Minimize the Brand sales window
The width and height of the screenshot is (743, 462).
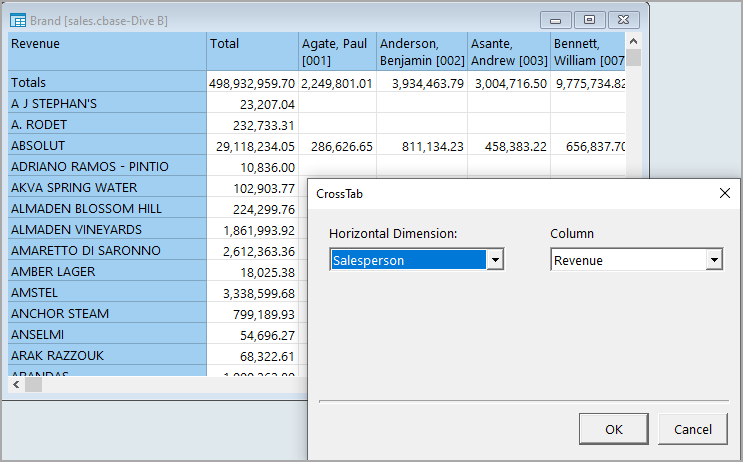pos(556,20)
